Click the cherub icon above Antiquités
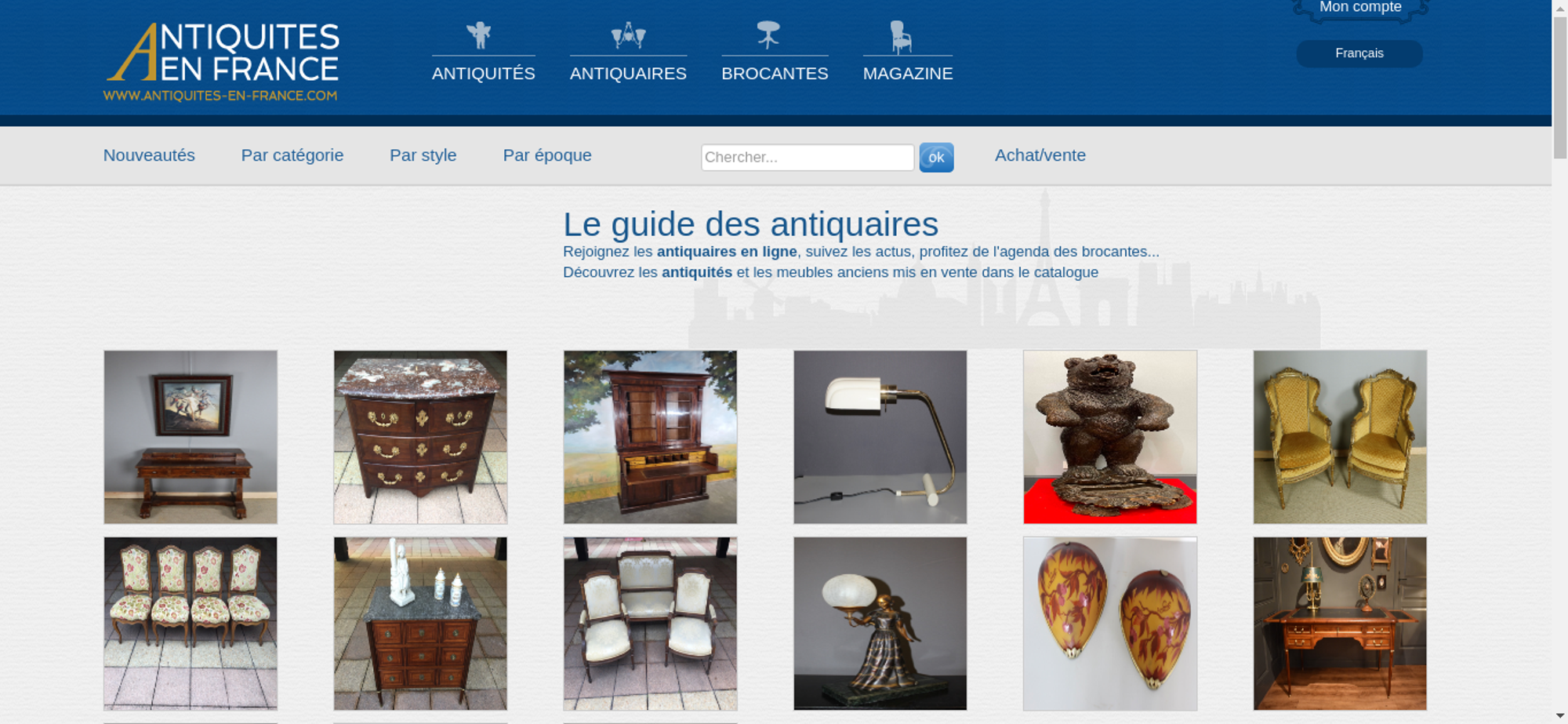Viewport: 1568px width, 724px height. point(479,35)
